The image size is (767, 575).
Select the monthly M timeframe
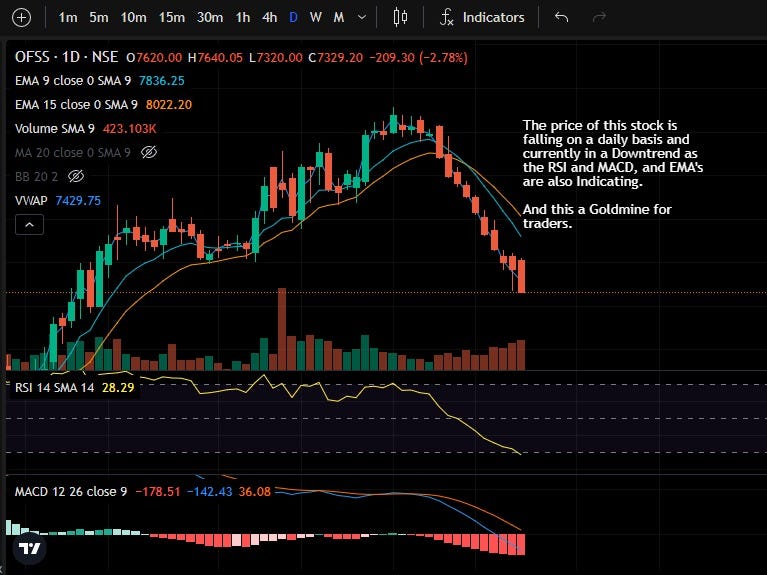[338, 18]
